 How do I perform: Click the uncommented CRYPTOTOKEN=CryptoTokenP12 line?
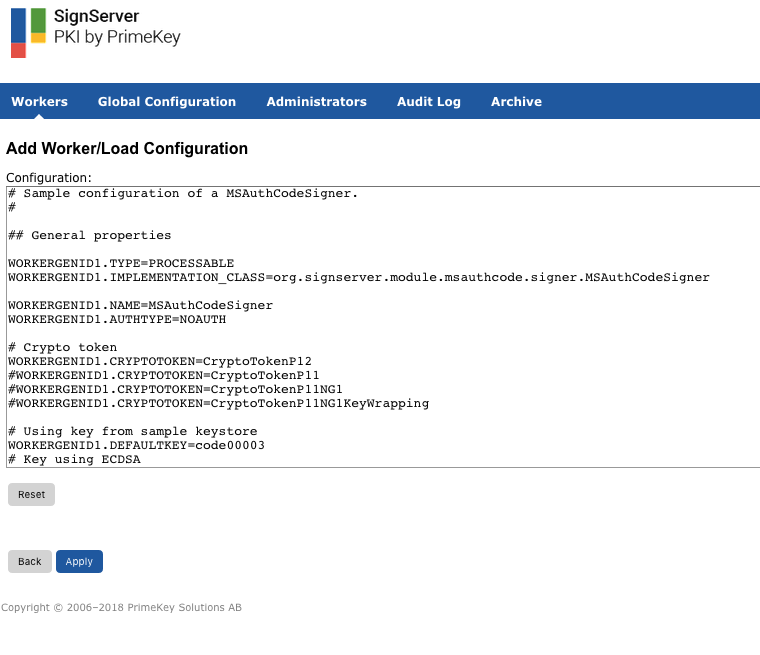(x=160, y=362)
